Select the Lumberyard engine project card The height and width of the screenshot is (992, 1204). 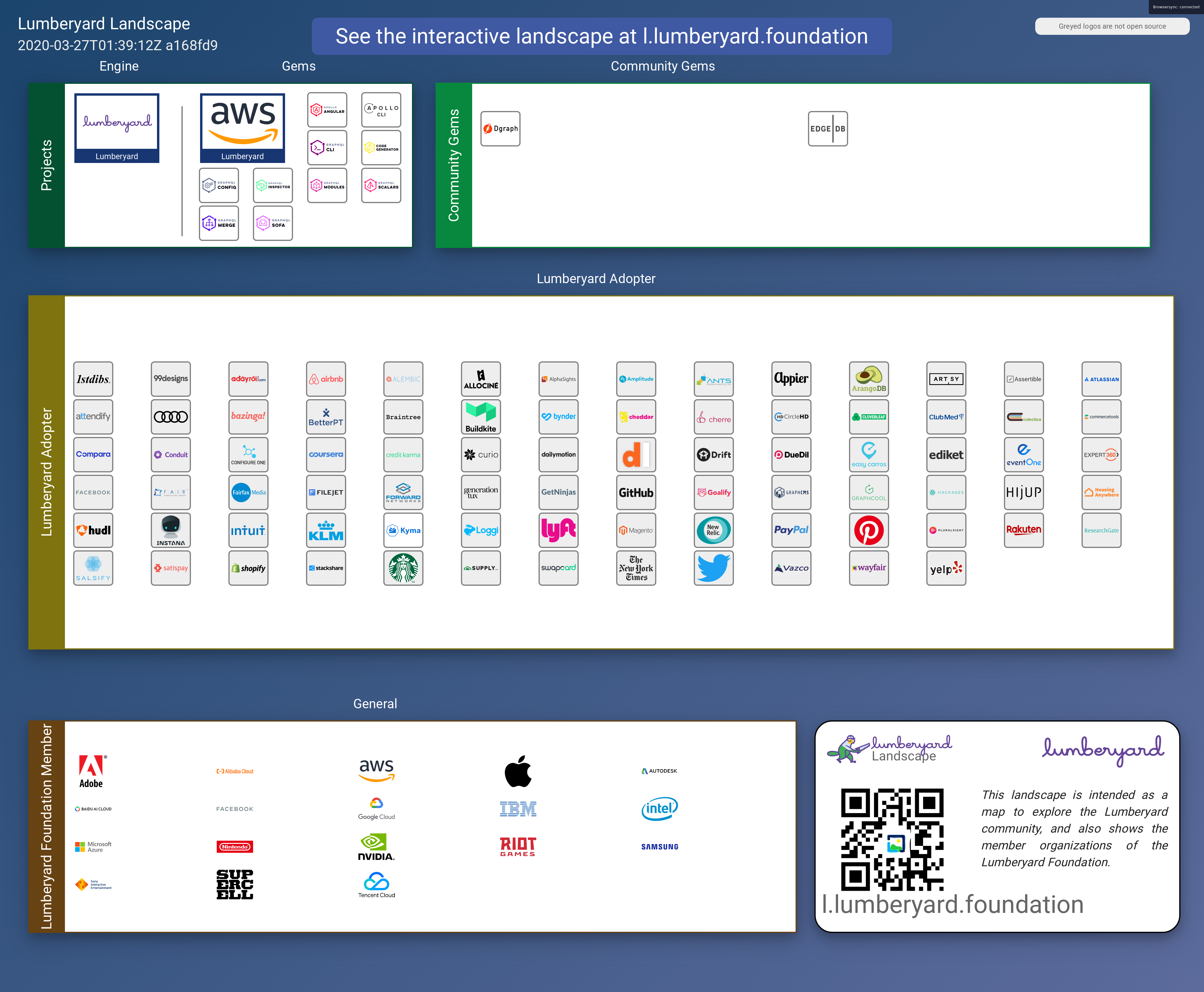117,128
